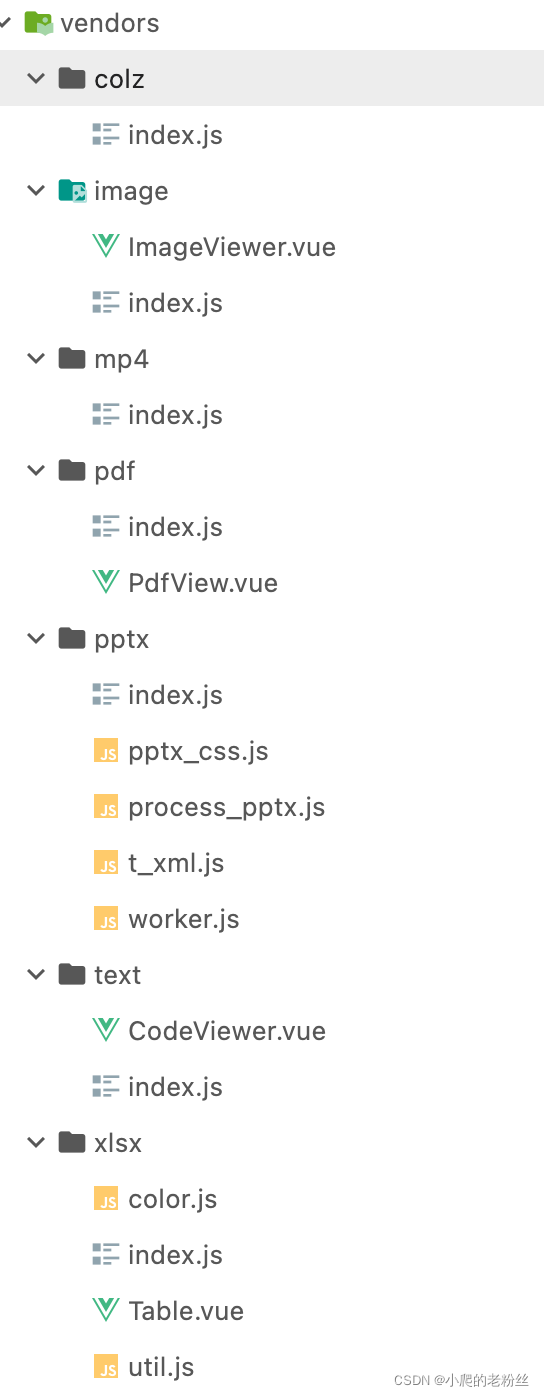Click the colz folder icon

(x=72, y=78)
